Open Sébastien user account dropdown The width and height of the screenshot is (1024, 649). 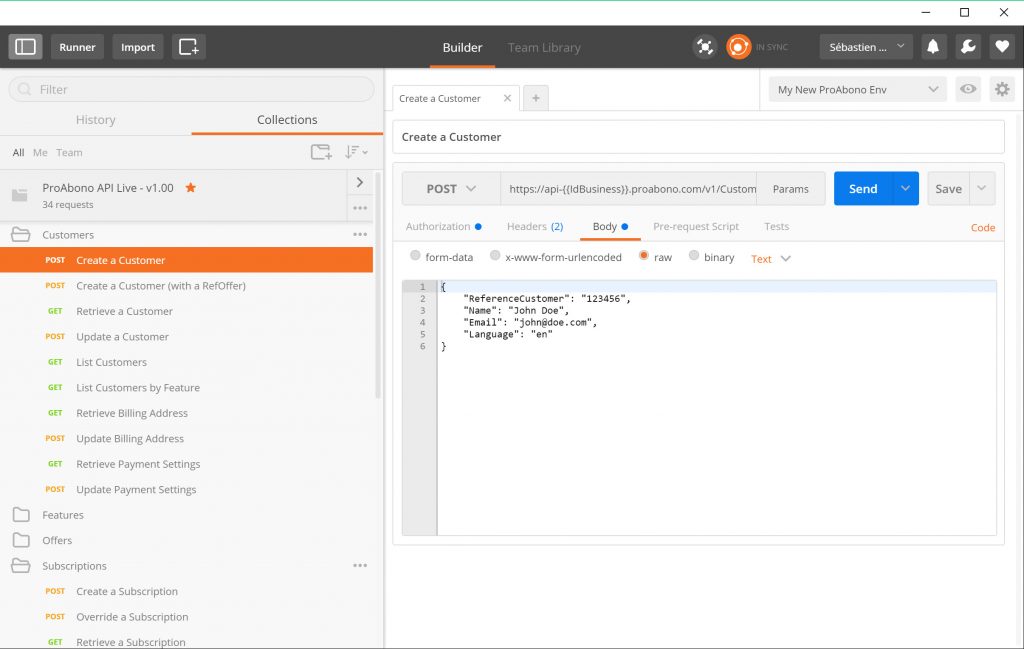pos(866,47)
